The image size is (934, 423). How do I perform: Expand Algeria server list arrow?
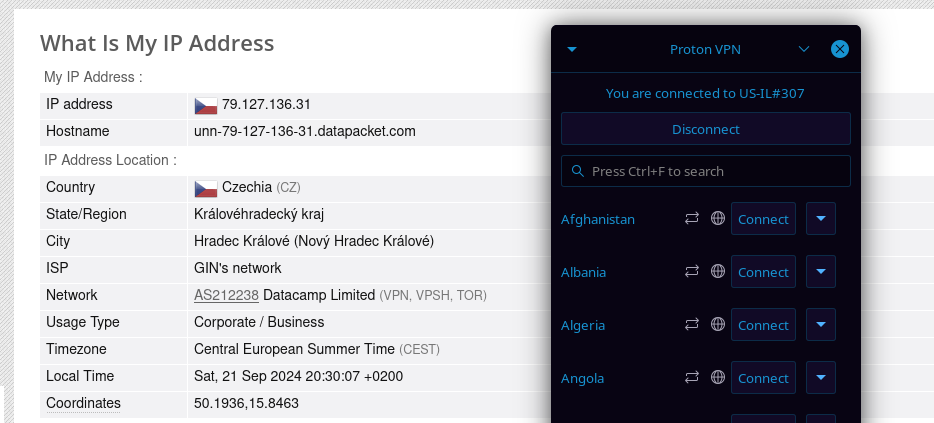821,325
